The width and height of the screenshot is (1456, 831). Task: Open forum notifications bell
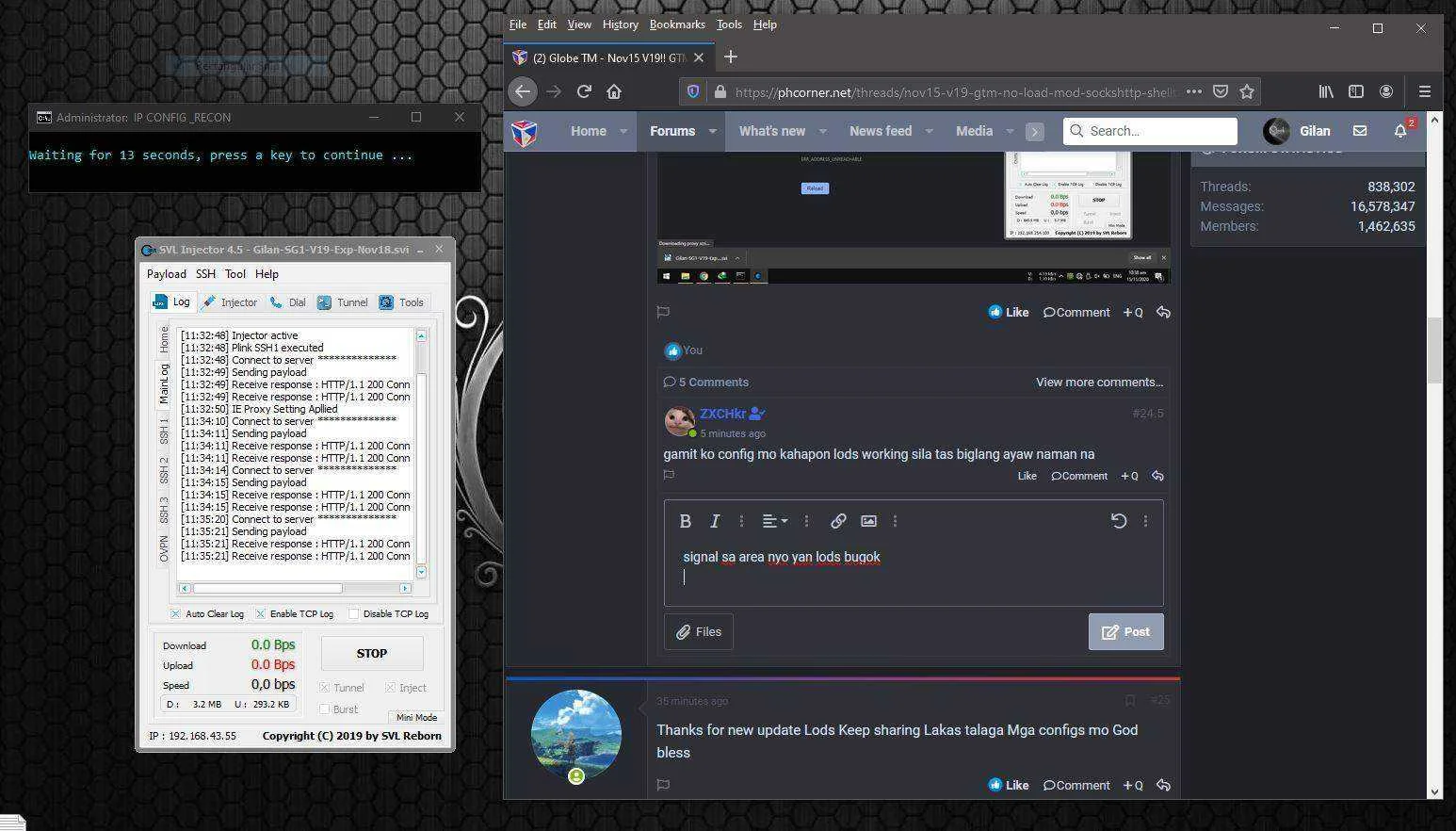(x=1400, y=131)
